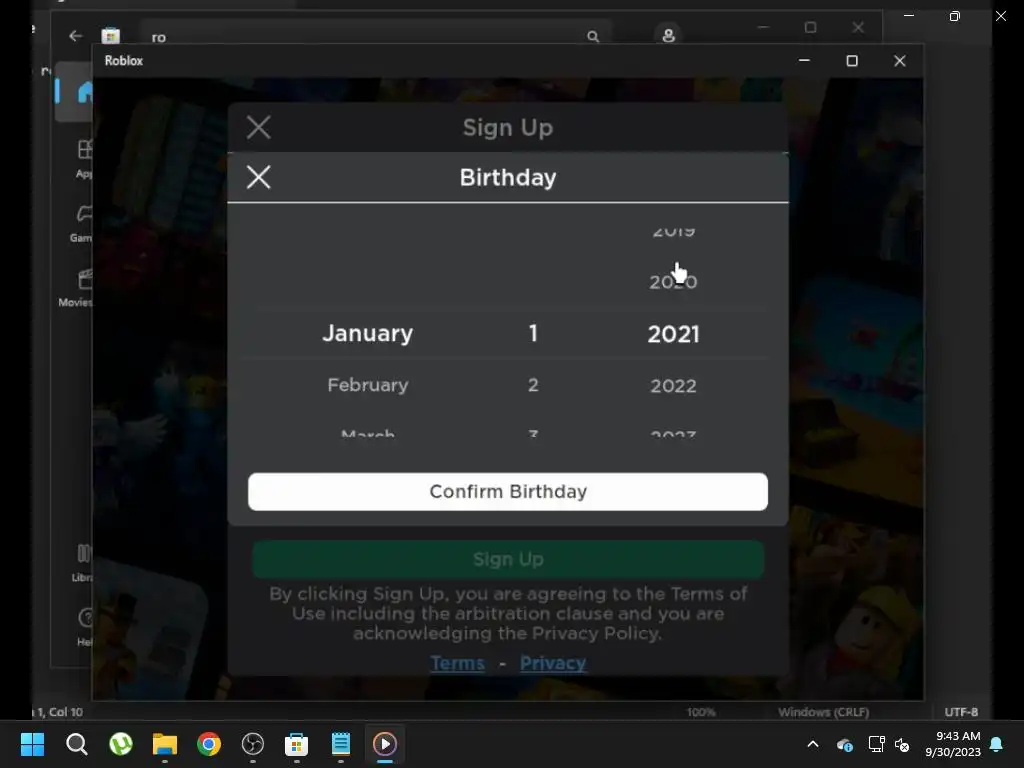Open Gaming section in Microsoft Store sidebar

82,223
